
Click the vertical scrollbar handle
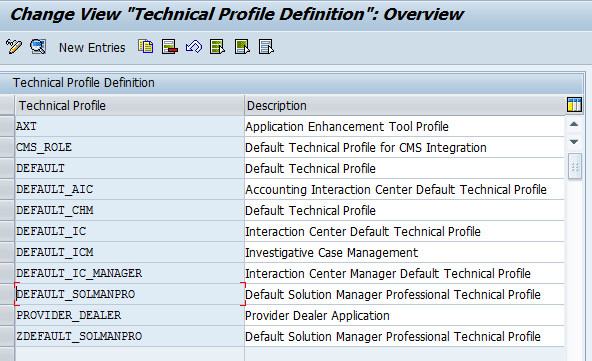click(x=575, y=167)
